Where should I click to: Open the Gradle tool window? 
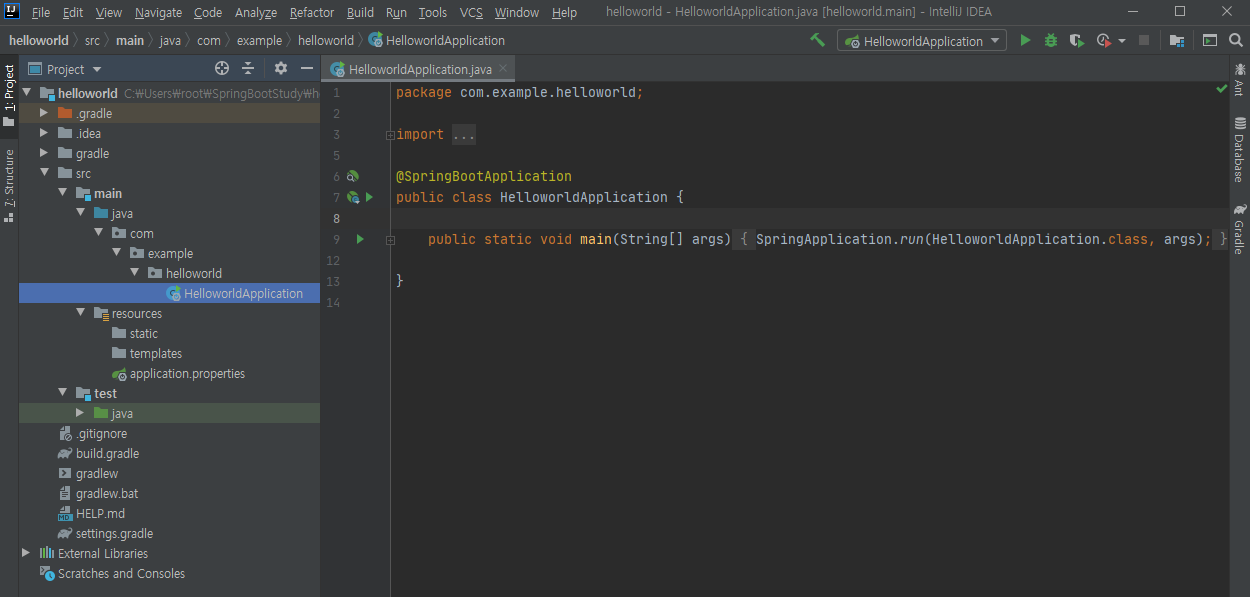[x=1239, y=230]
